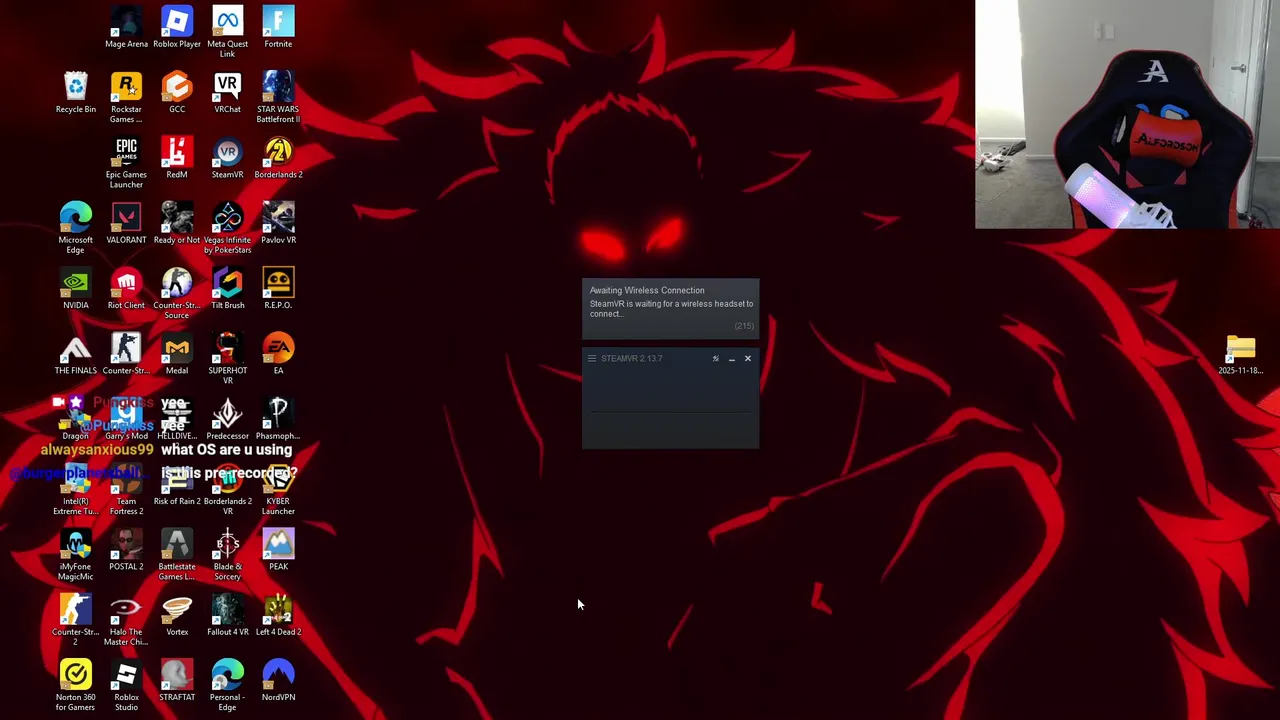
Task: Close the SteamVR status window
Action: tap(747, 358)
